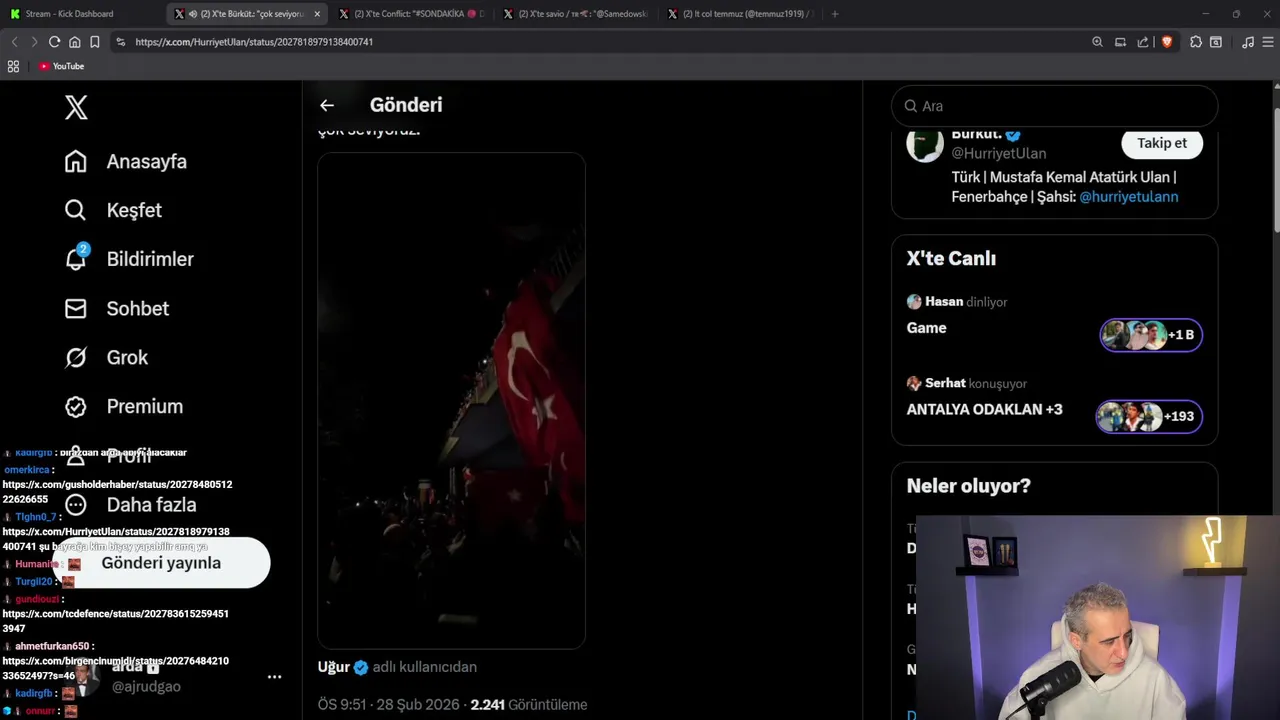The height and width of the screenshot is (720, 1280).
Task: Go to Anasayfa in the sidebar
Action: tap(126, 161)
